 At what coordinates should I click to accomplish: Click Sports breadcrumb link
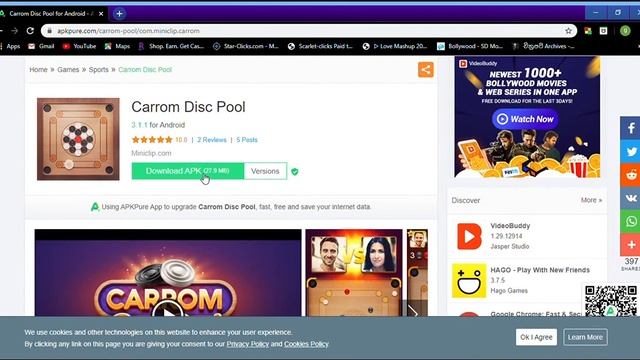pyautogui.click(x=99, y=70)
